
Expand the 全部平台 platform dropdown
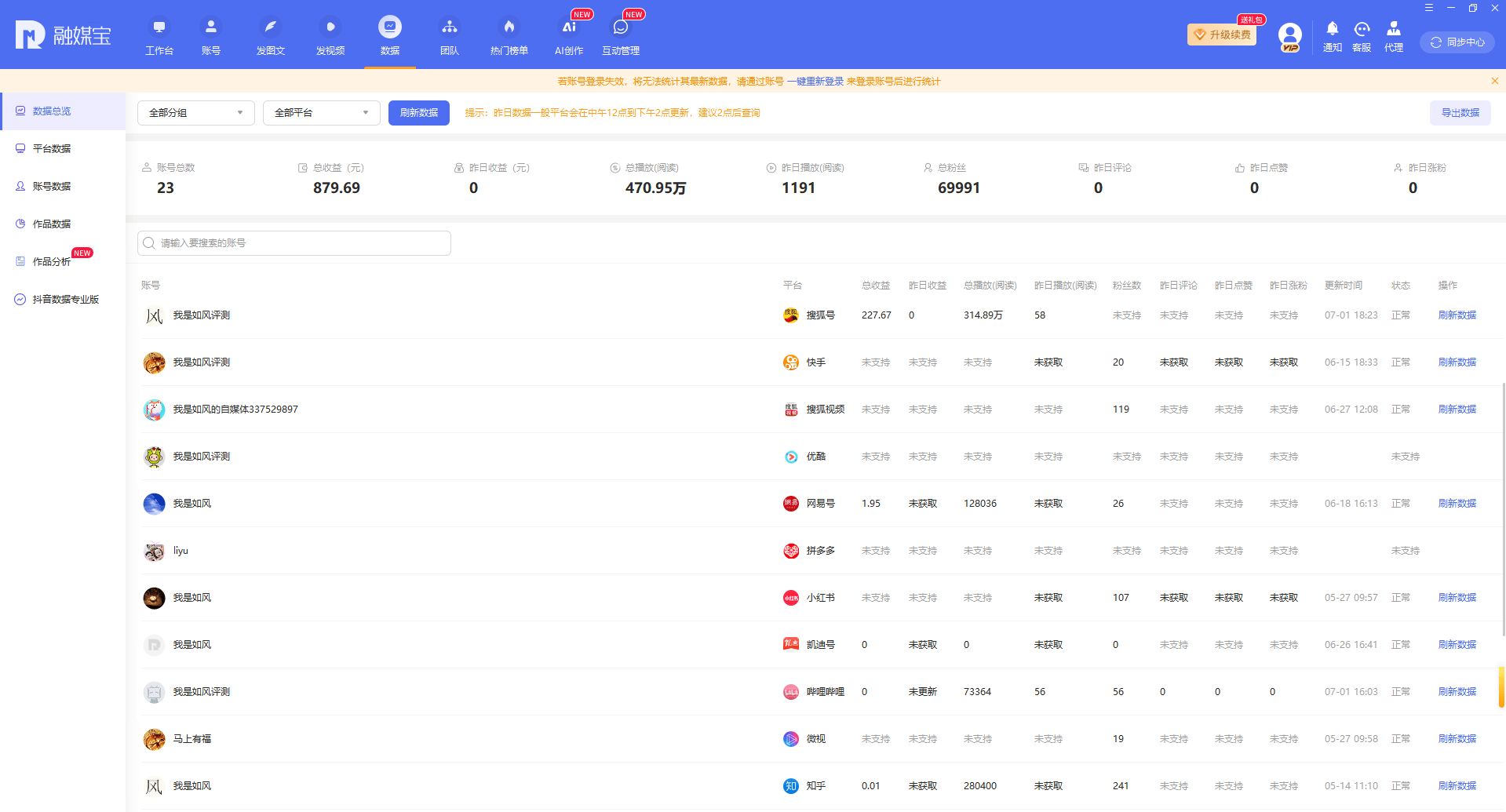(322, 113)
